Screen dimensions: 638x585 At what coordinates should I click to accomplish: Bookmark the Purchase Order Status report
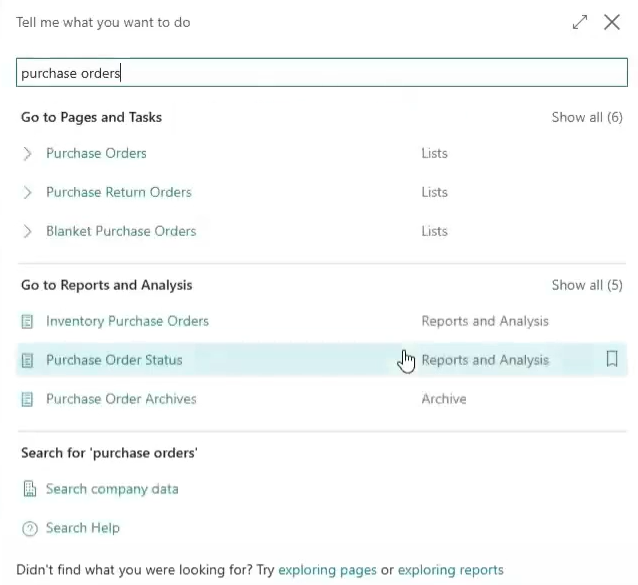pos(612,359)
